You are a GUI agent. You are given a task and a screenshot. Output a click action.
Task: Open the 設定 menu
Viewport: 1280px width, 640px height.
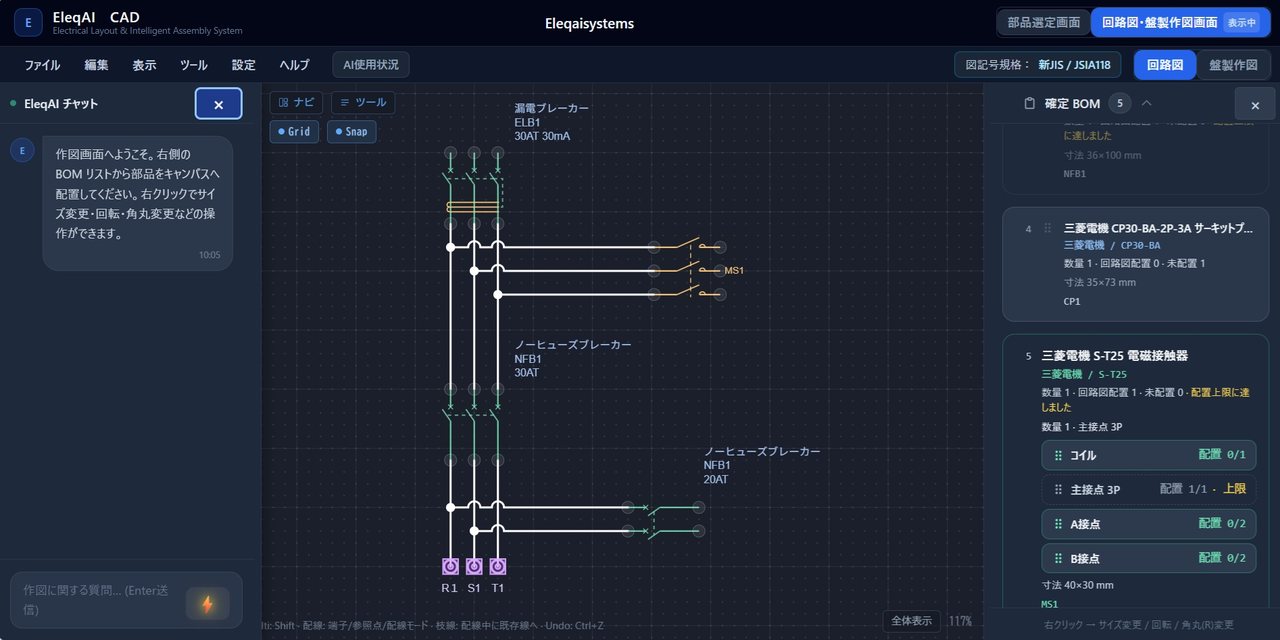pos(243,65)
